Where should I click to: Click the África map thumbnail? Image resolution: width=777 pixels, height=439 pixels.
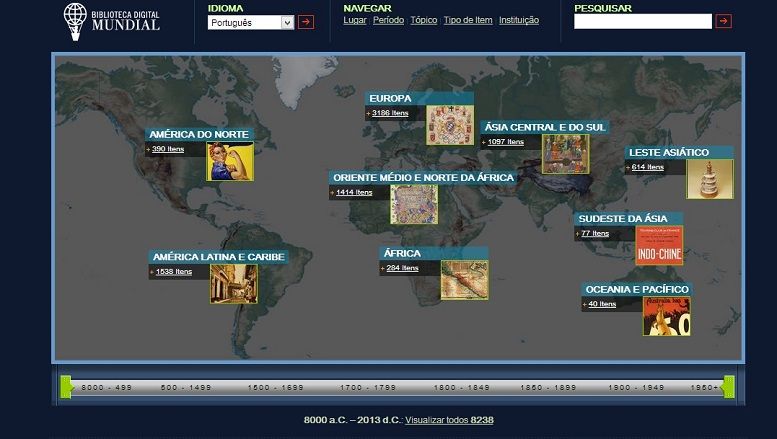coord(464,280)
